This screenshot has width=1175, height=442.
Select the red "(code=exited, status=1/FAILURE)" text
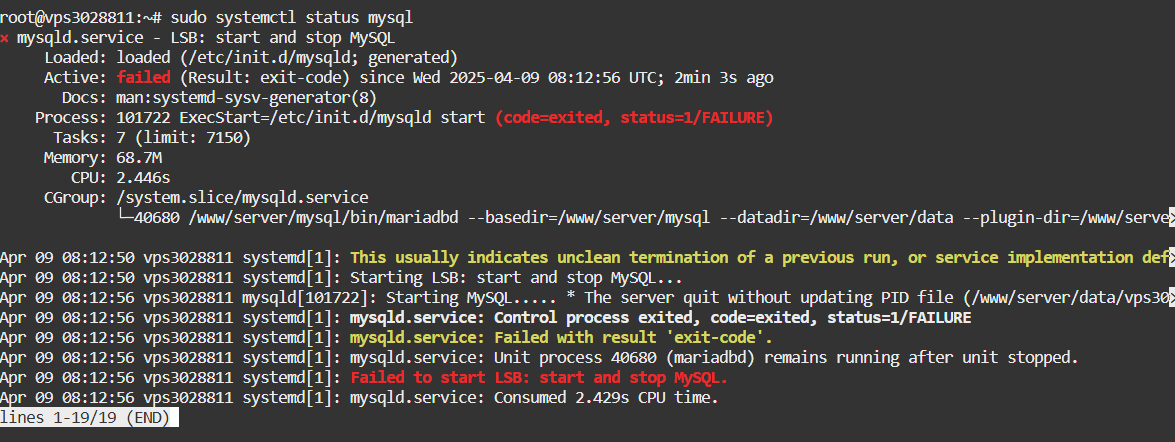(634, 117)
